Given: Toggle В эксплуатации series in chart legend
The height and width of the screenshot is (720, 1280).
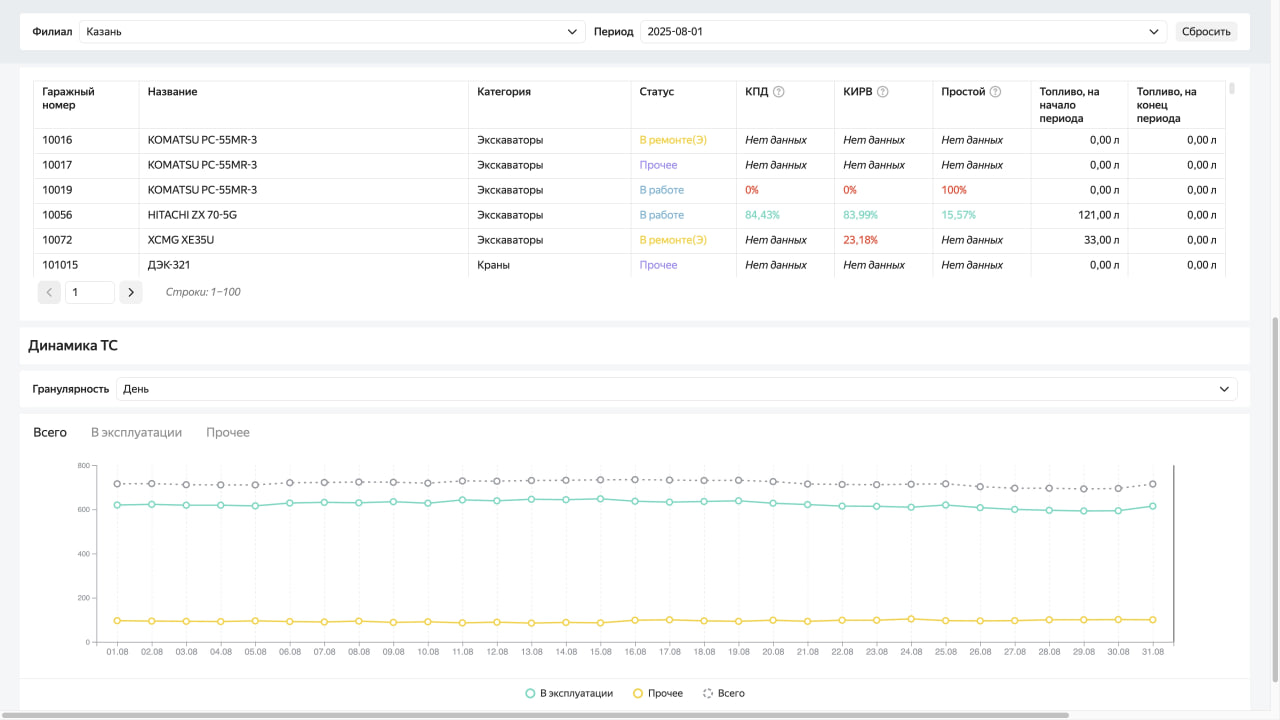Looking at the screenshot, I should pyautogui.click(x=569, y=693).
